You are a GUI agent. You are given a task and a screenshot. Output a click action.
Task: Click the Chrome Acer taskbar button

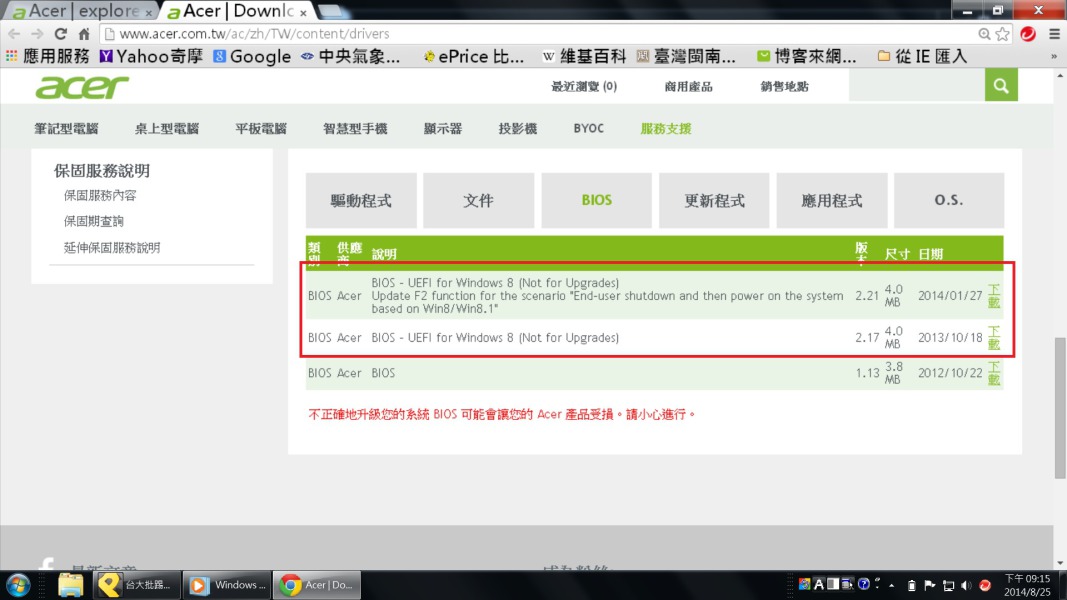[316, 585]
